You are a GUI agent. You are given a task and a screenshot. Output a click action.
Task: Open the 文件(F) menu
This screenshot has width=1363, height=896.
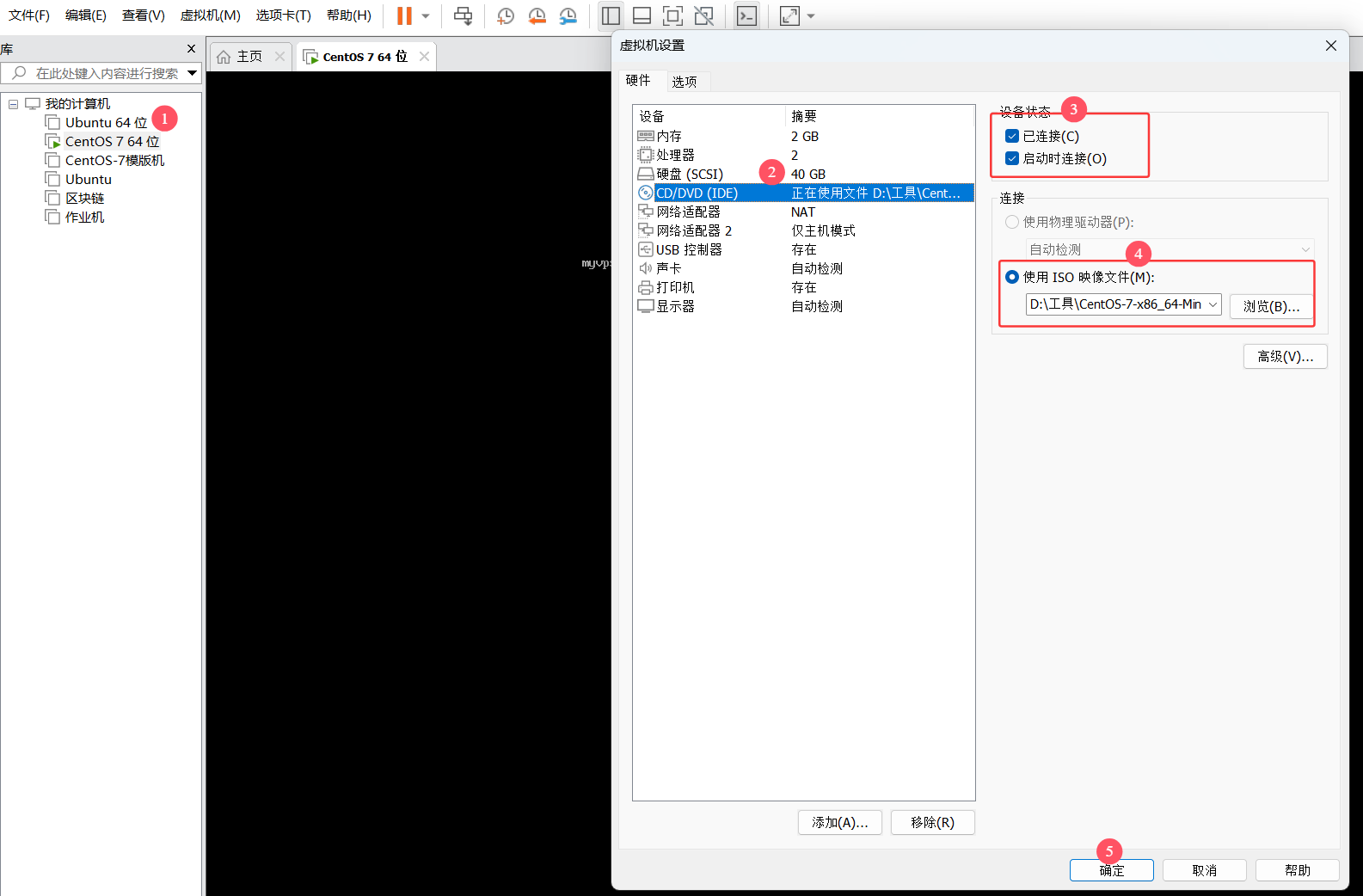tap(29, 15)
